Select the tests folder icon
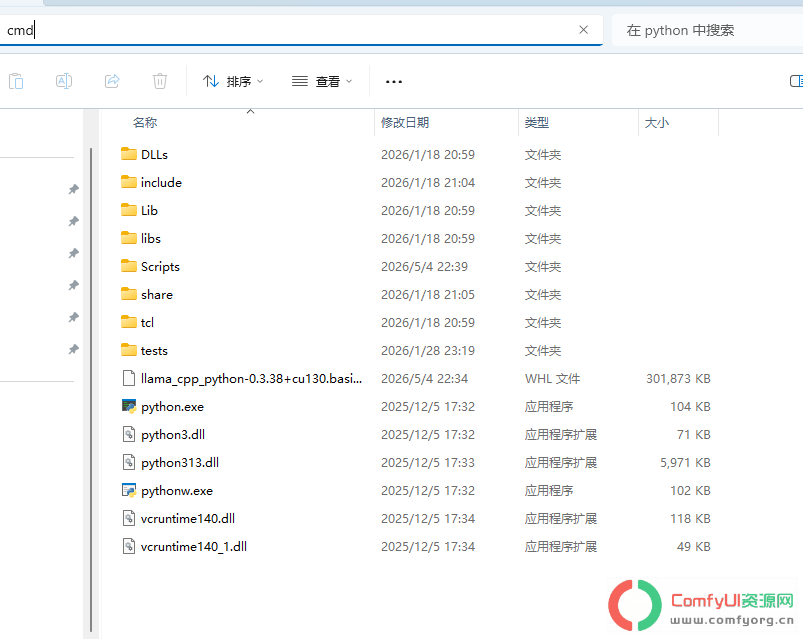This screenshot has height=639, width=803. pos(129,350)
